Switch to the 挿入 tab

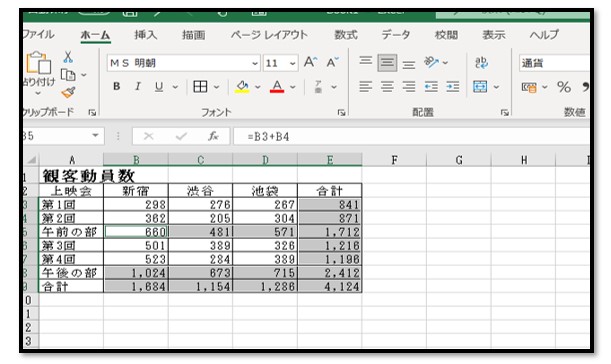146,35
